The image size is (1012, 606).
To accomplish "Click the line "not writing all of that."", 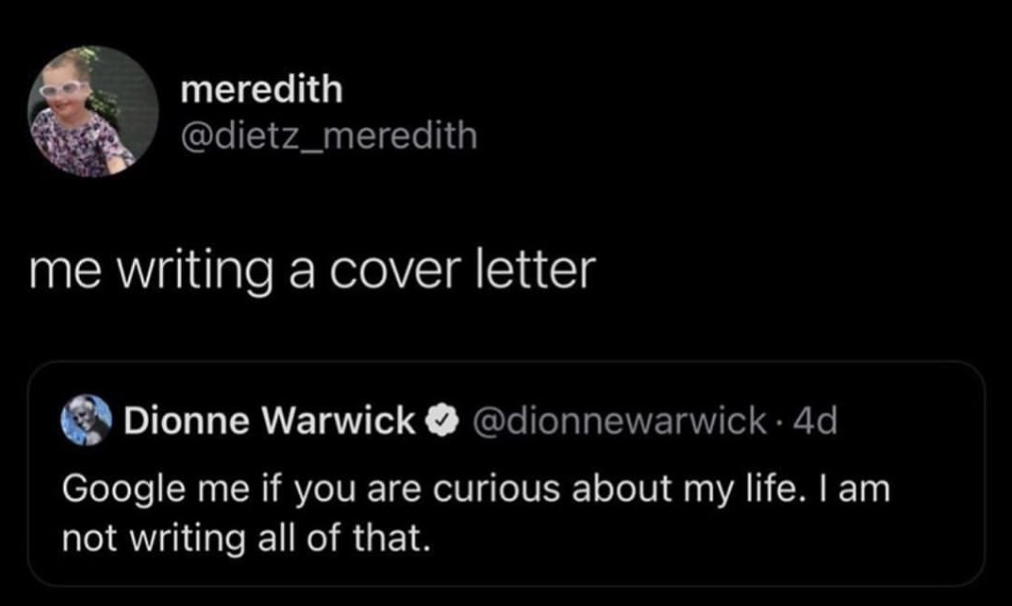I will pyautogui.click(x=246, y=539).
